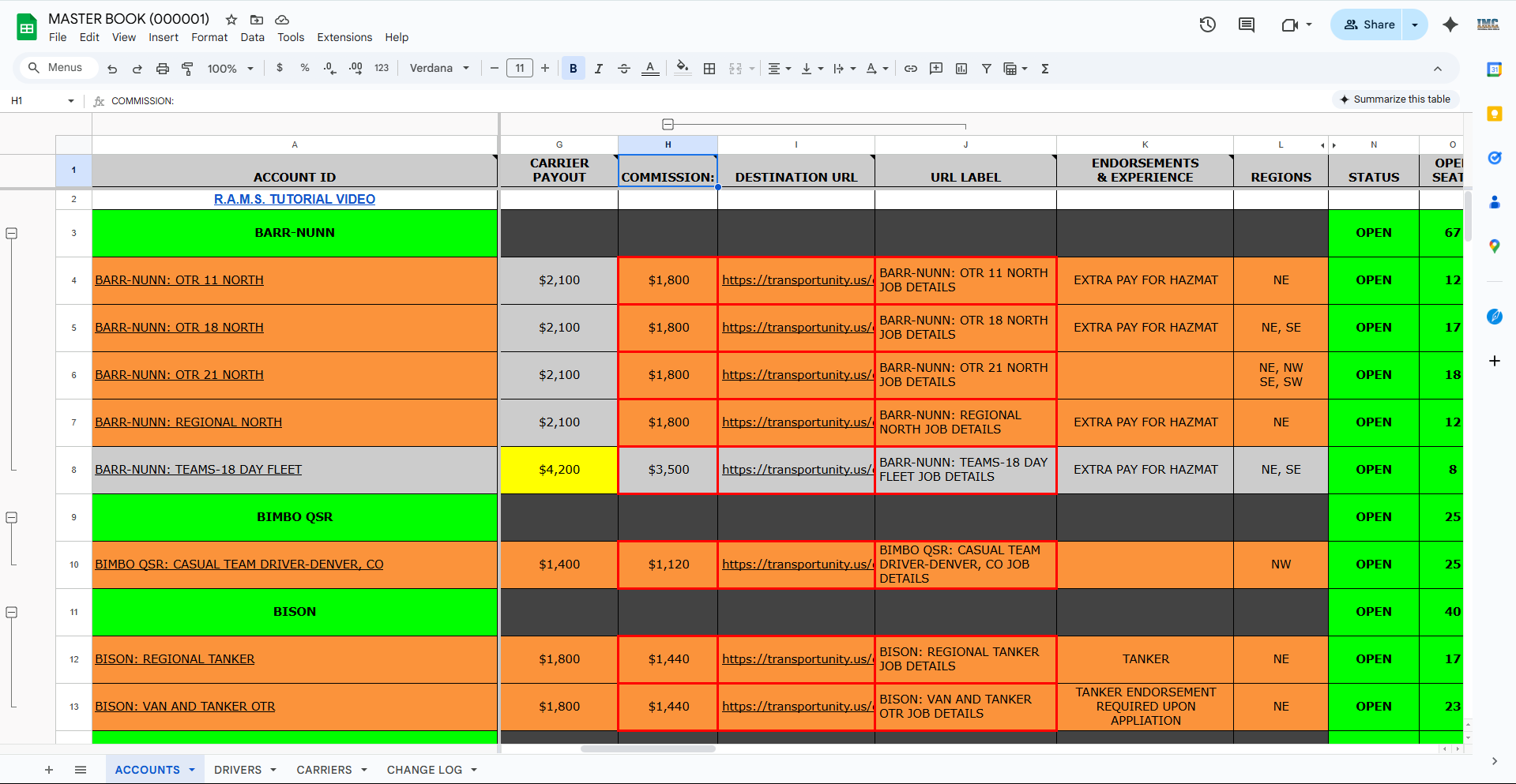Open the R.A.M.S. TUTORIAL VIDEO link
This screenshot has width=1516, height=784.
[x=294, y=199]
